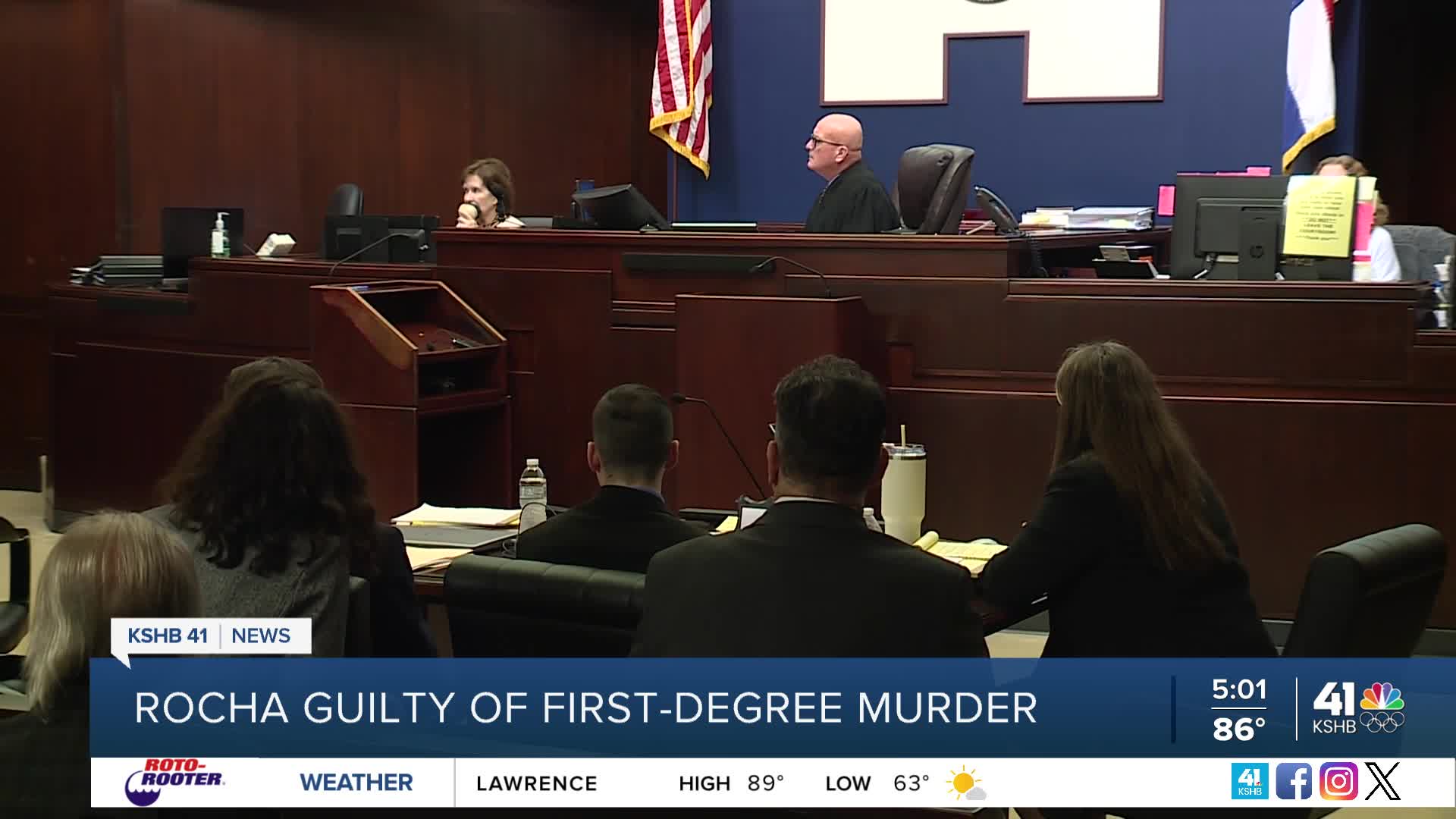The width and height of the screenshot is (1456, 819).
Task: Click the Rocha guilty headline banner
Action: click(x=585, y=708)
